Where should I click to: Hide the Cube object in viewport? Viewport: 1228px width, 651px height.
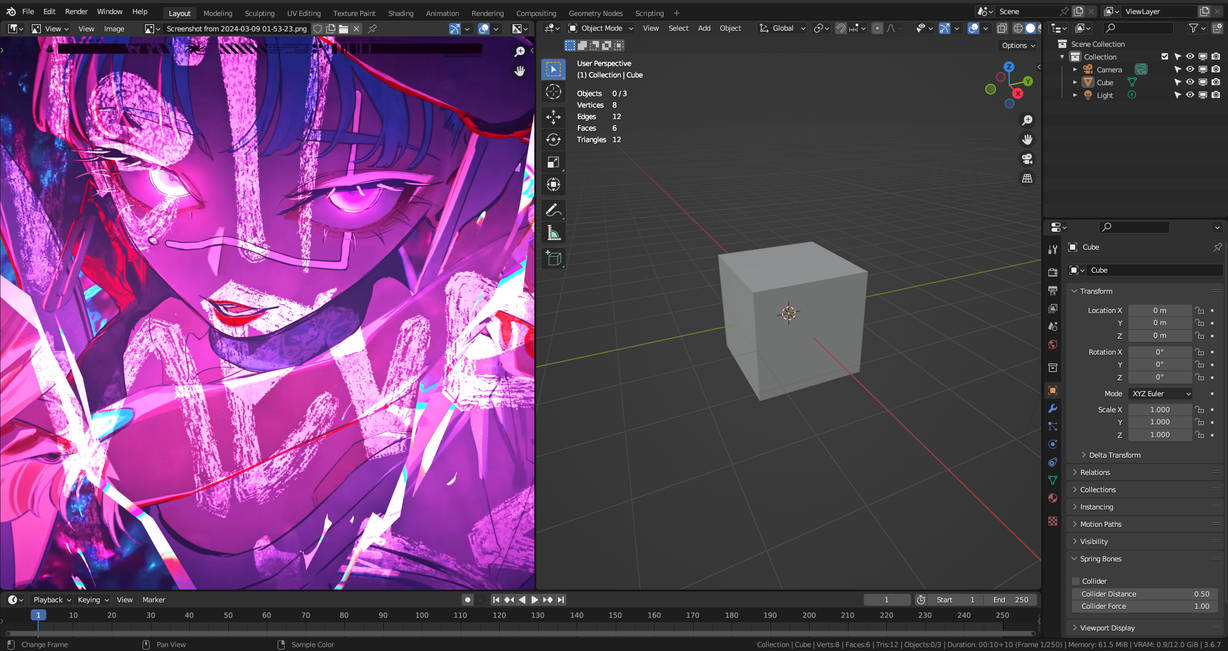point(1190,82)
